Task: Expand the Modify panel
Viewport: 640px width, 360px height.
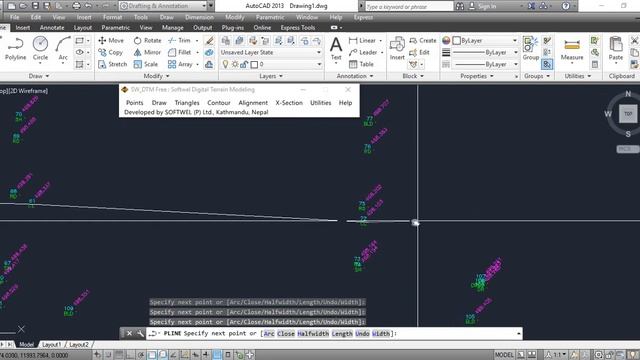Action: click(156, 76)
